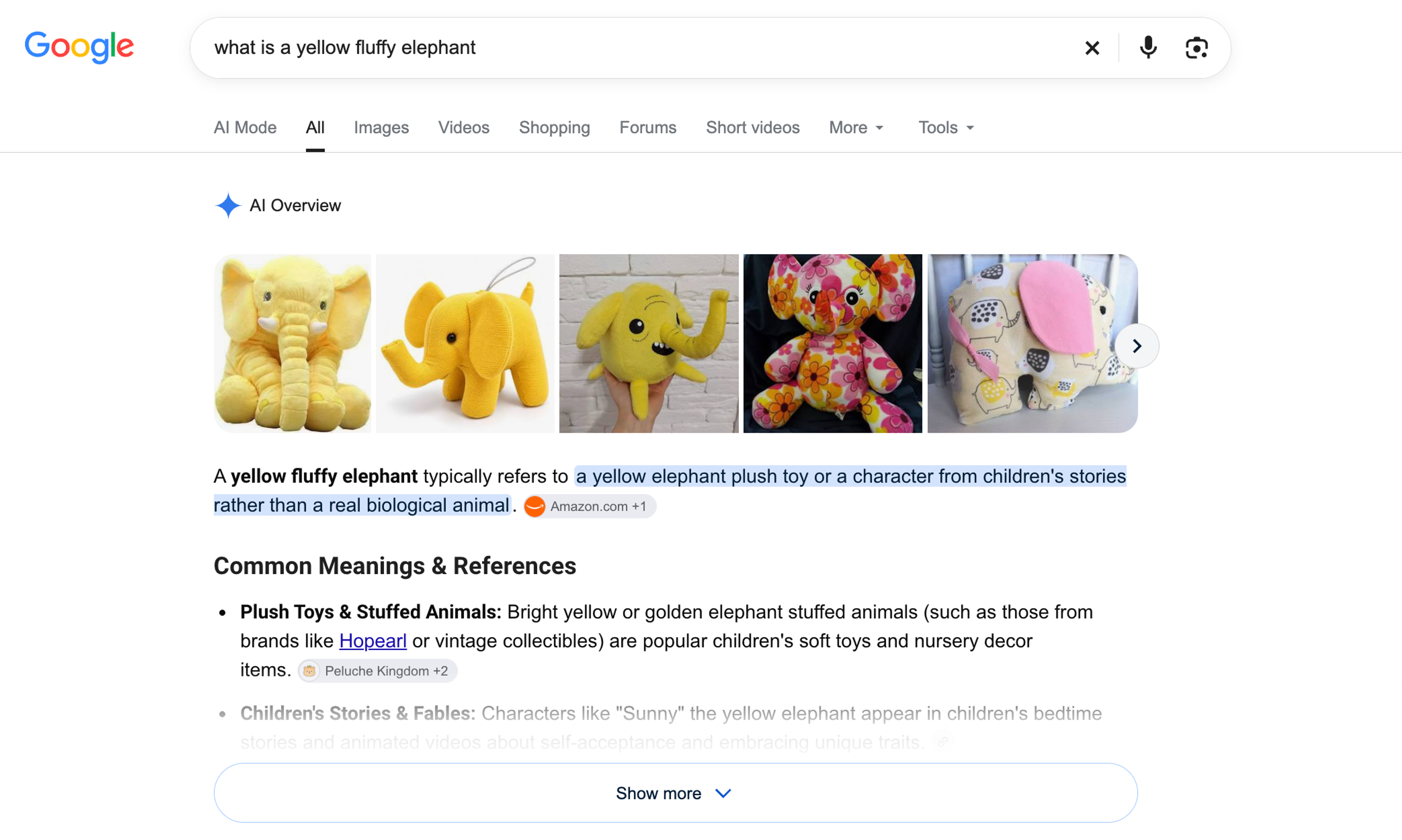Click the highlighted 'rather than a real biological animal' text
Image resolution: width=1402 pixels, height=840 pixels.
pos(362,505)
